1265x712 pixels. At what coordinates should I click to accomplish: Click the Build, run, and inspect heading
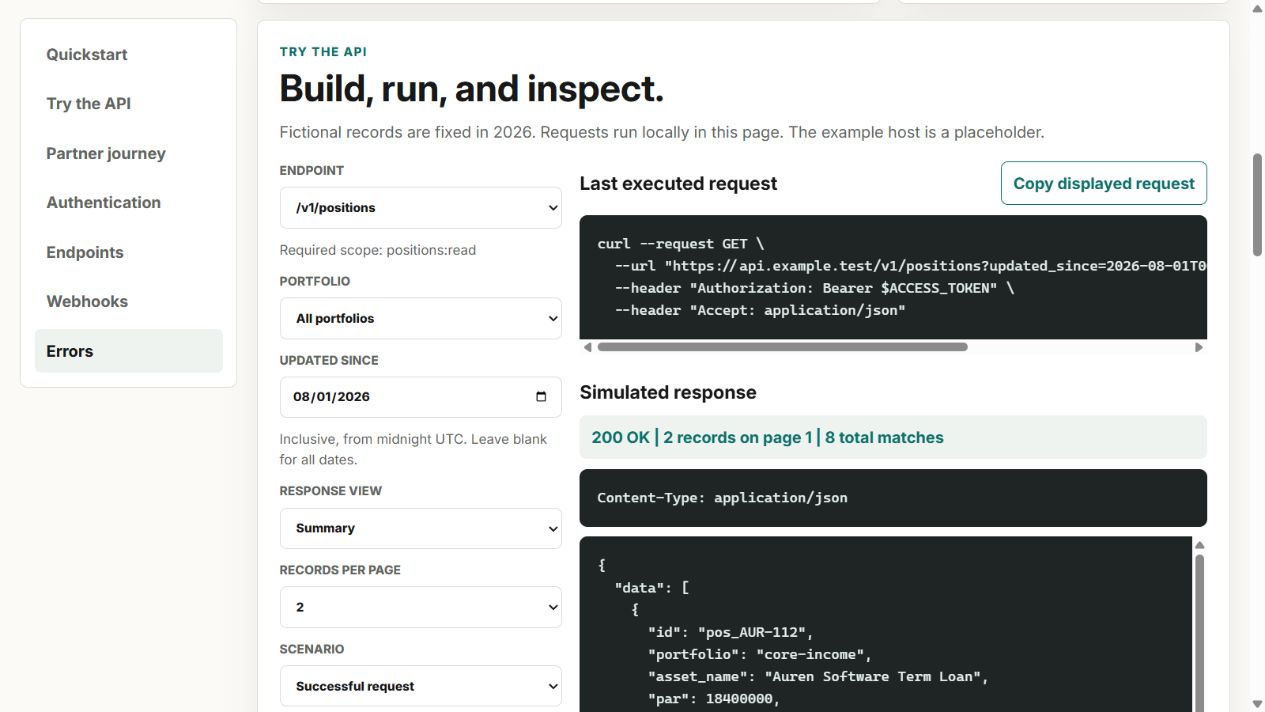coord(472,89)
